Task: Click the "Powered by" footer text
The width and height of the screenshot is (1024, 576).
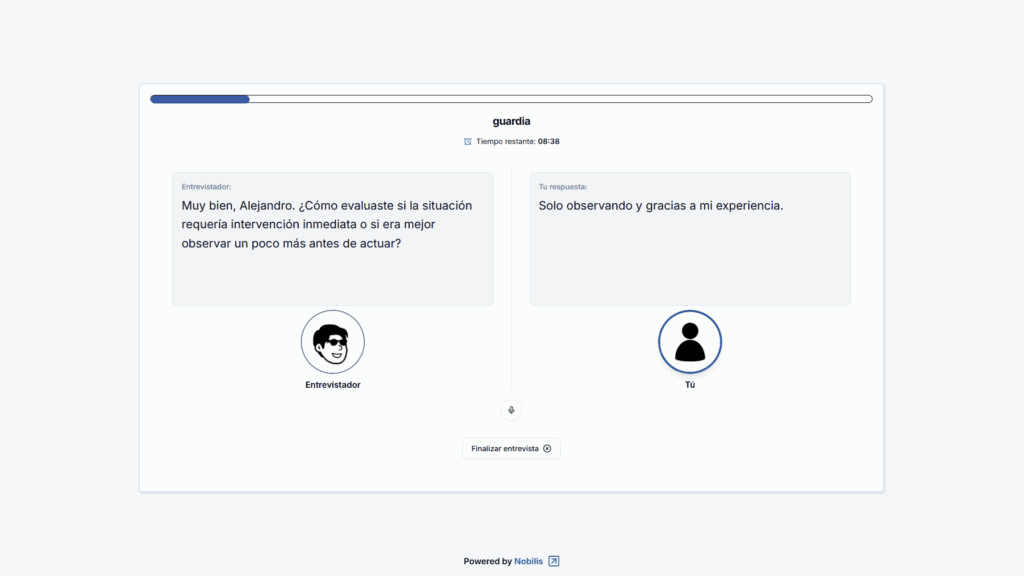Action: tap(487, 561)
